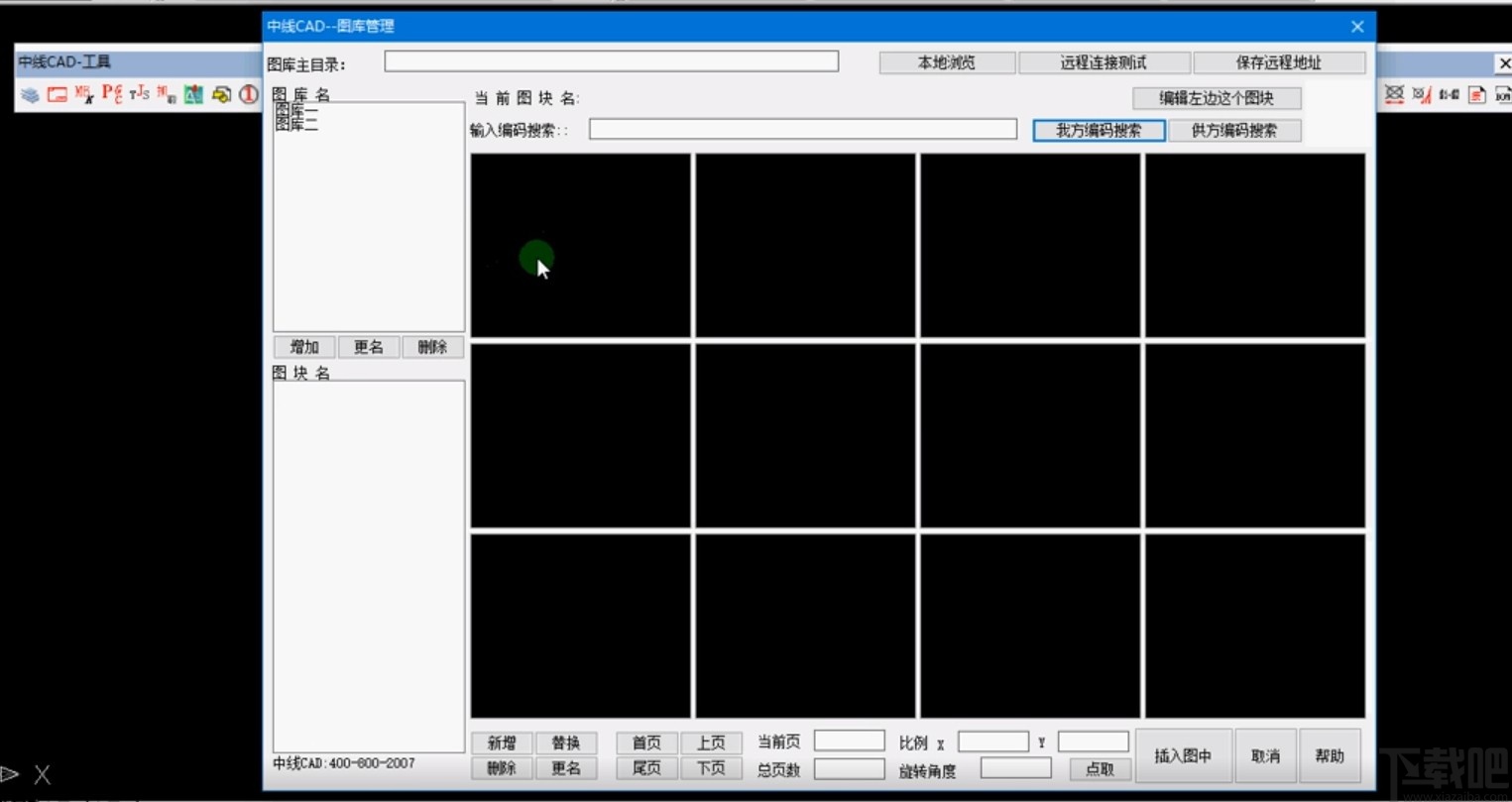The image size is (1512, 802).
Task: Click the red viewport frame icon on the toolbar
Action: [x=58, y=94]
